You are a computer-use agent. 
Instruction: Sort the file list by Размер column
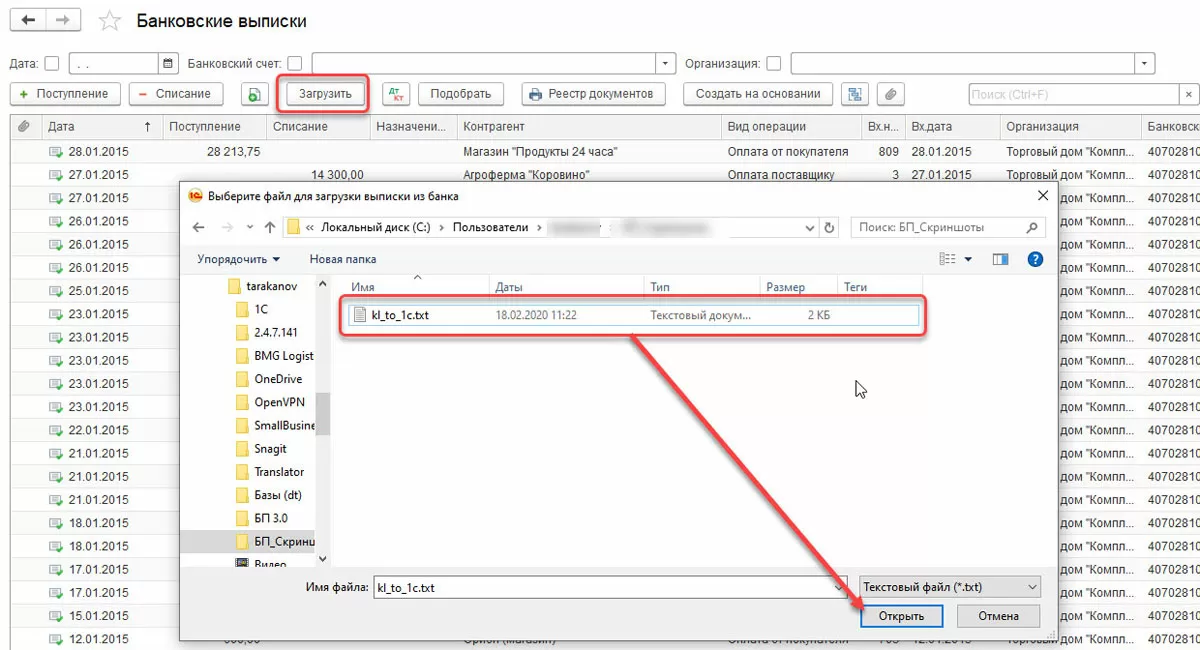pyautogui.click(x=797, y=287)
